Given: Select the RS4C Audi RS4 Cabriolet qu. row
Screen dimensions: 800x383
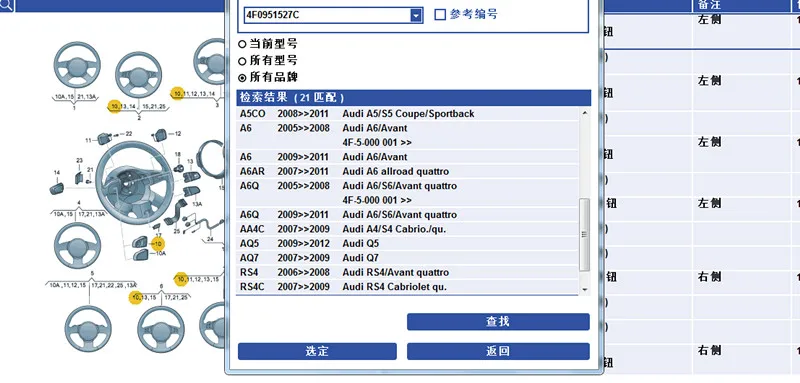Looking at the screenshot, I should pyautogui.click(x=408, y=287).
